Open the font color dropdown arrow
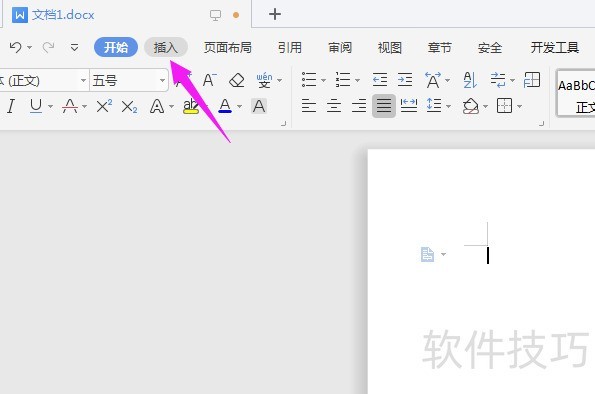595x394 pixels. [239, 107]
